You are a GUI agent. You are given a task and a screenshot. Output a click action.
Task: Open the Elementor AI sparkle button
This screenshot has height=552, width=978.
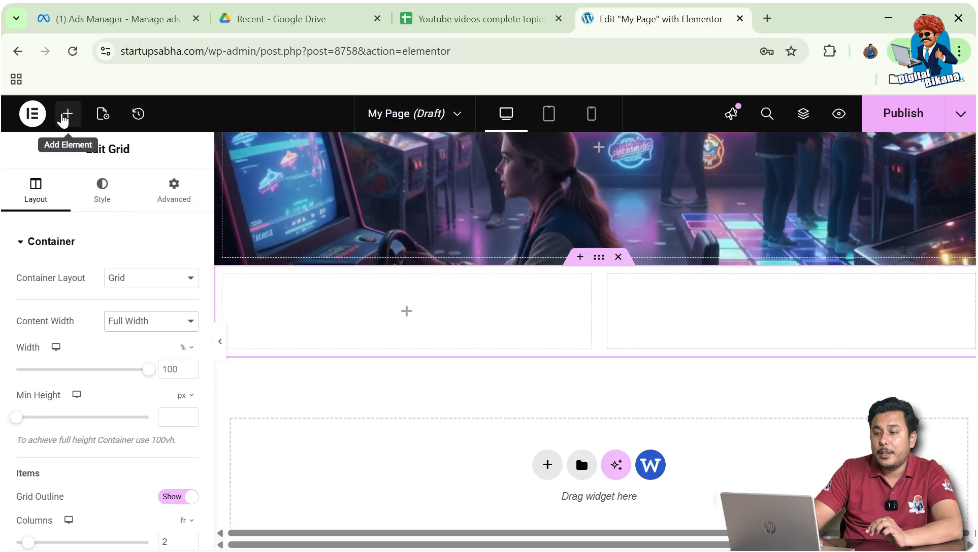click(x=615, y=465)
